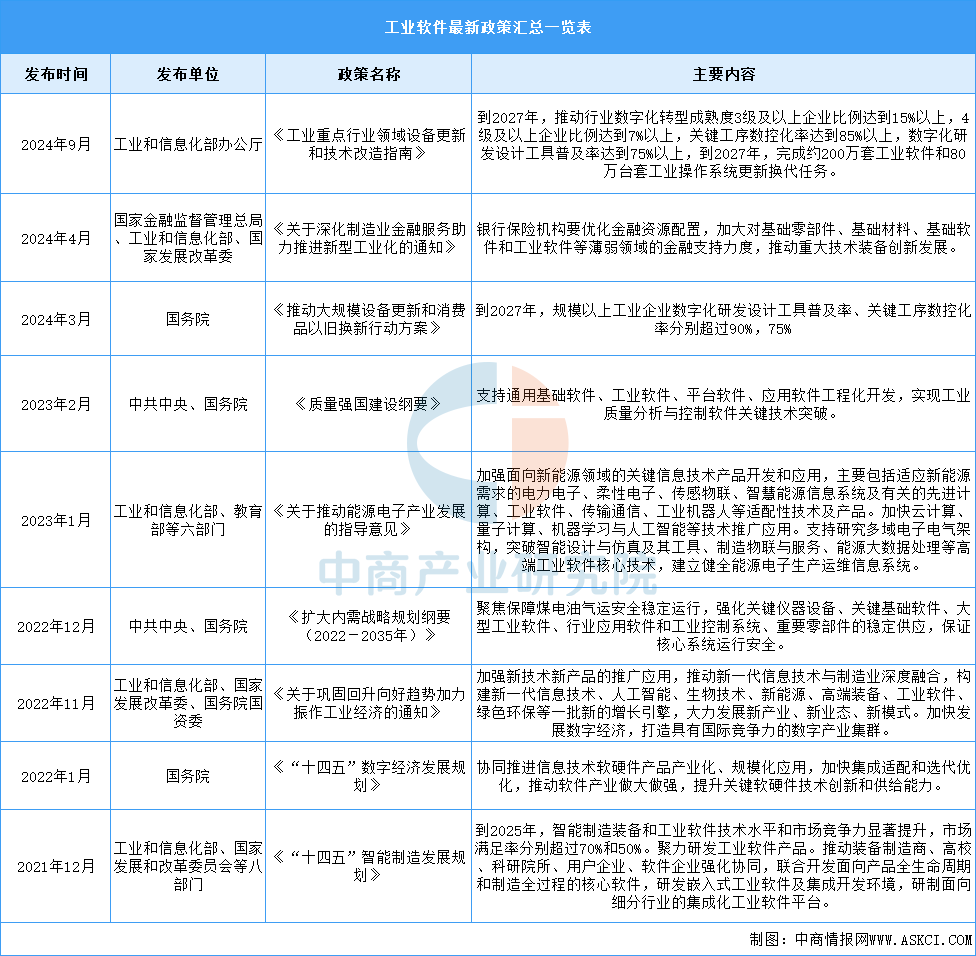Select the 2021年12月 date cell
The height and width of the screenshot is (956, 976).
56,866
